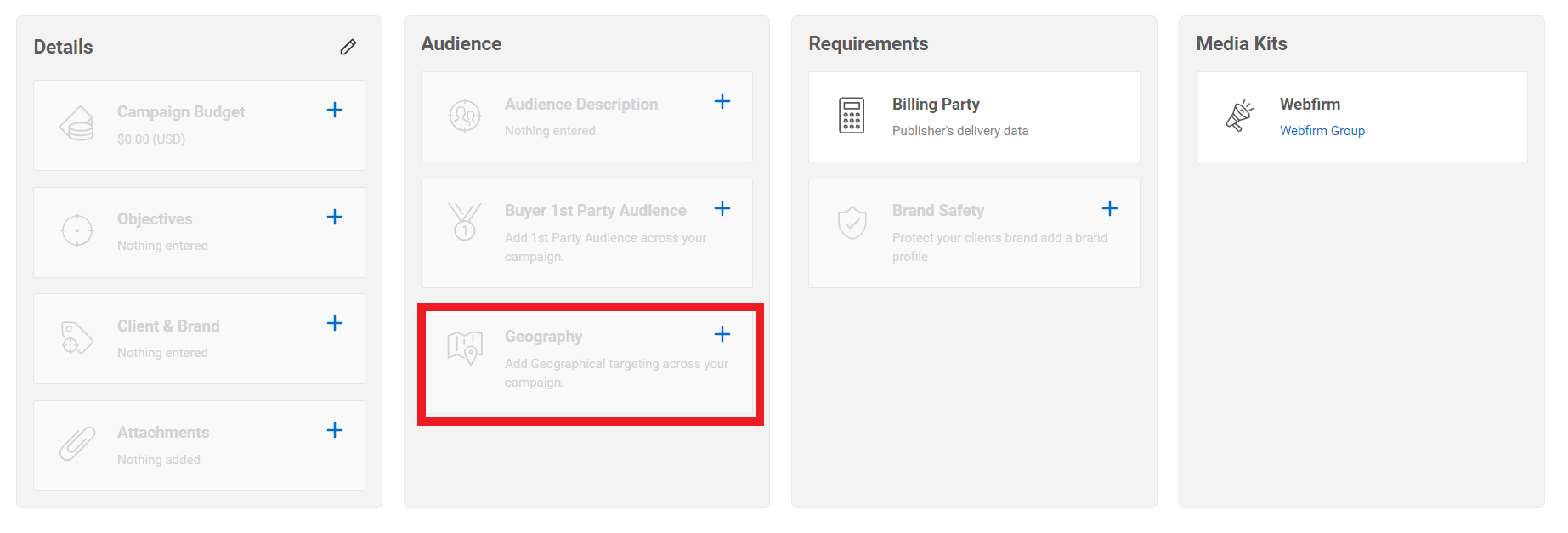Click the Client & Brand tag icon
Viewport: 1568px width, 533px height.
pos(77,337)
